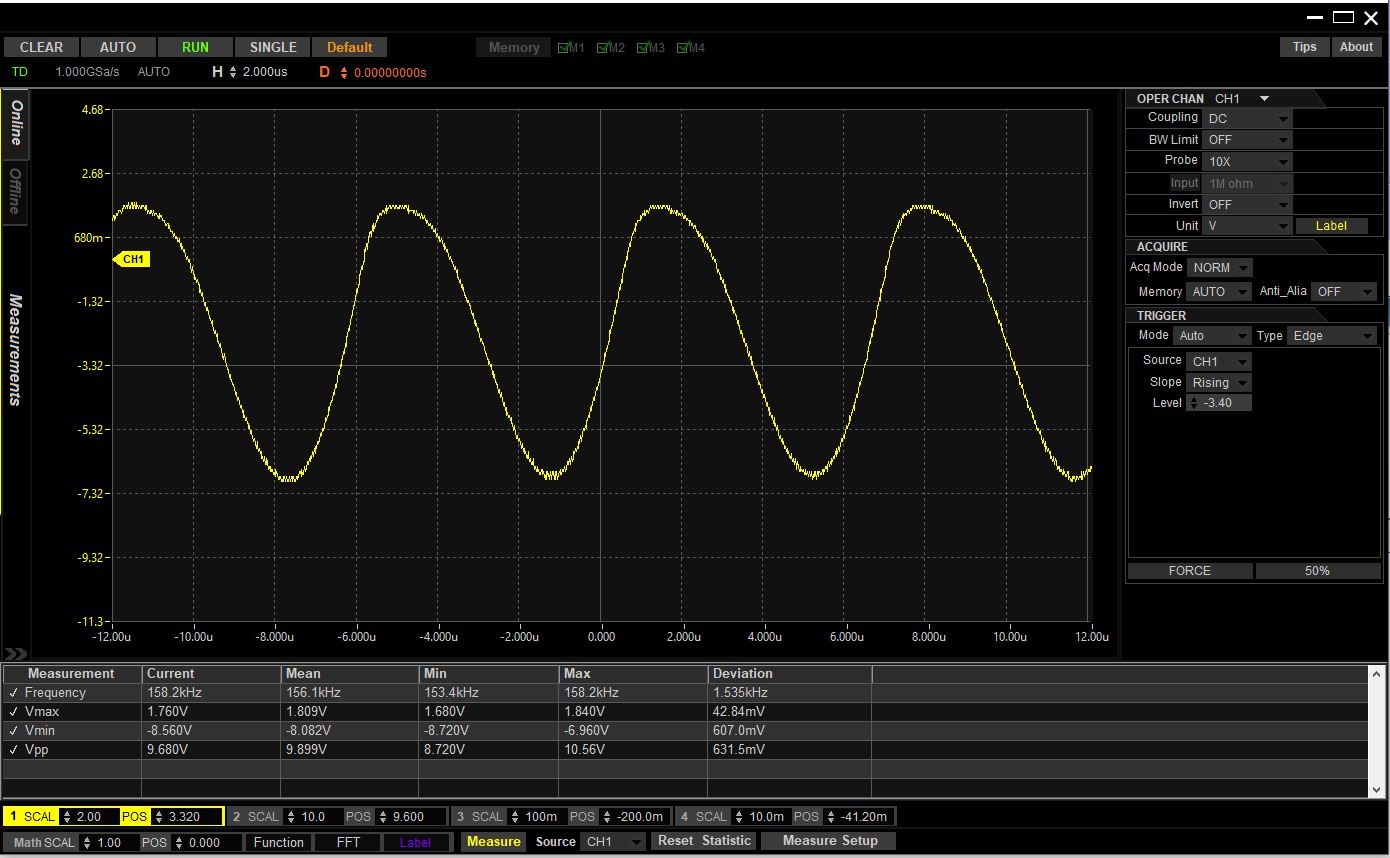Select channel 1 SCAL button
Image resolution: width=1390 pixels, height=858 pixels.
31,817
